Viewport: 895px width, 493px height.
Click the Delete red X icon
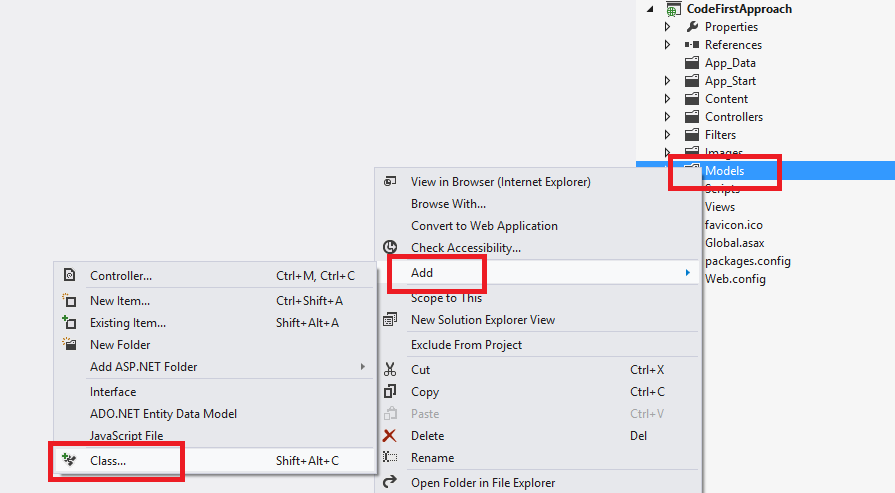390,436
